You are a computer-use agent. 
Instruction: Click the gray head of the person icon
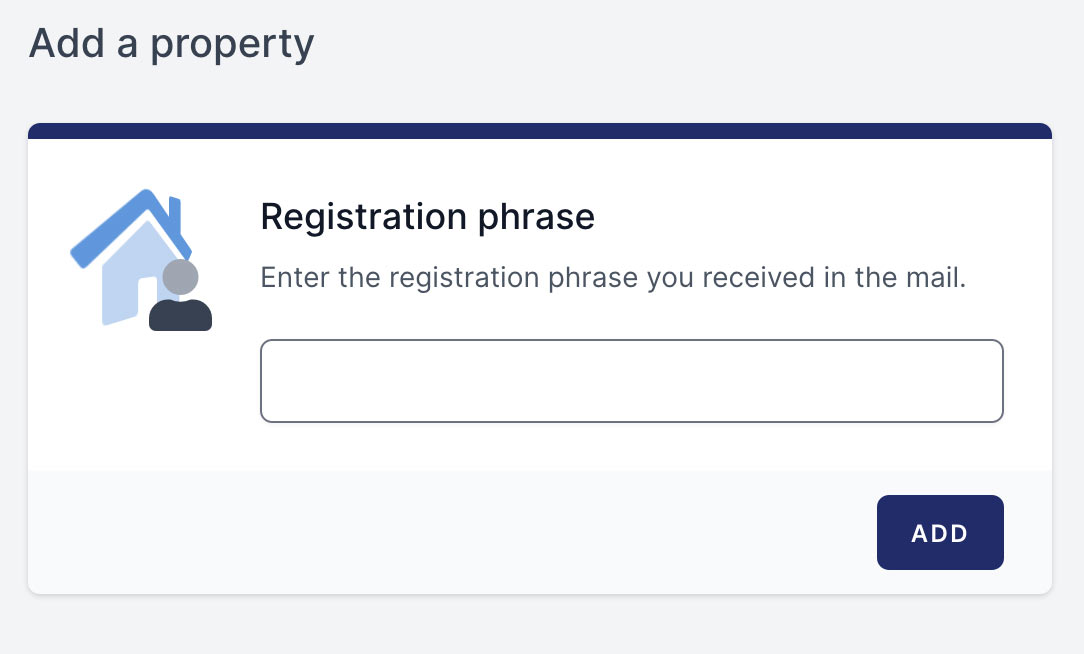(x=180, y=277)
